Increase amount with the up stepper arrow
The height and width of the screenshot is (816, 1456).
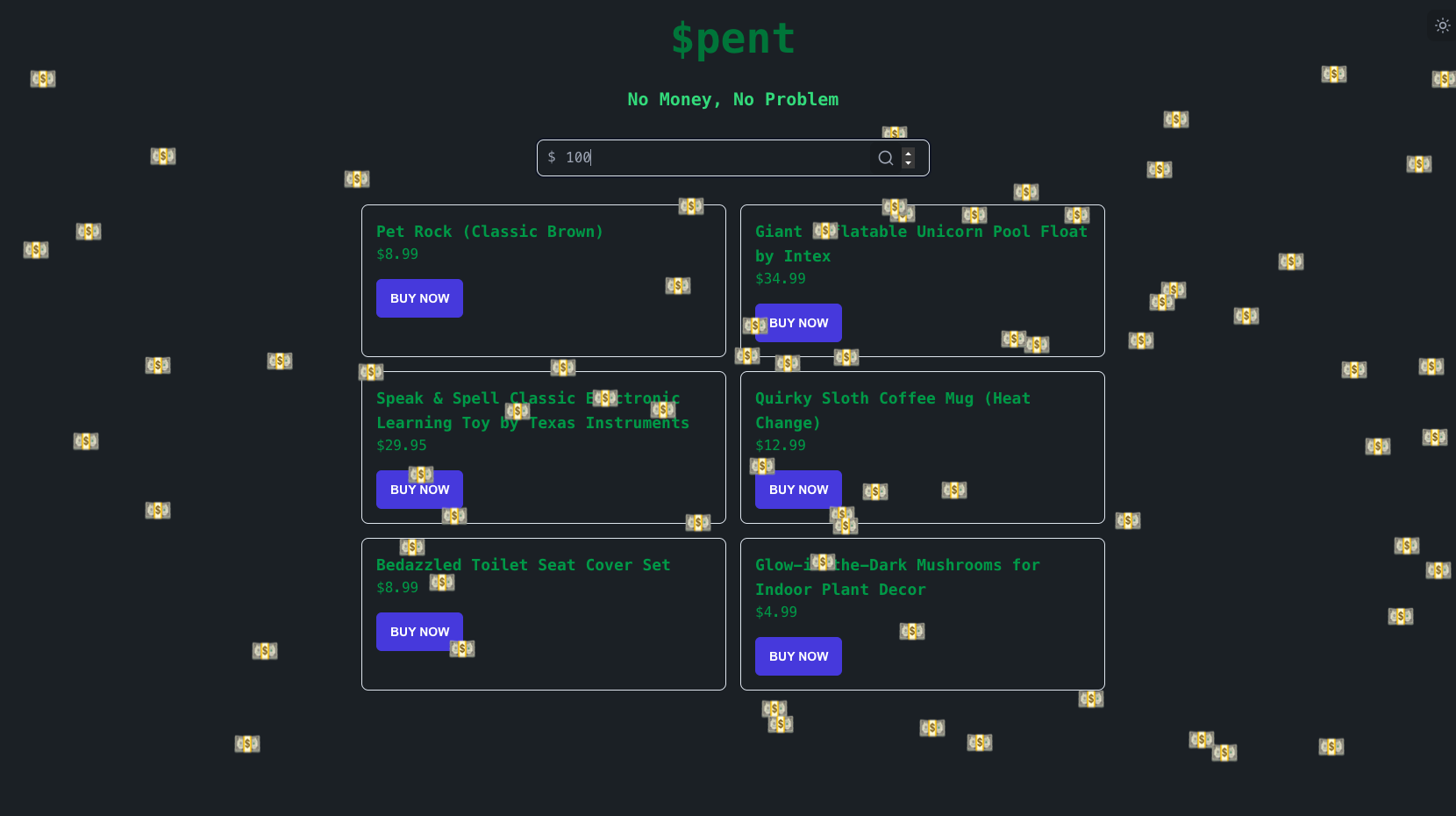[909, 154]
